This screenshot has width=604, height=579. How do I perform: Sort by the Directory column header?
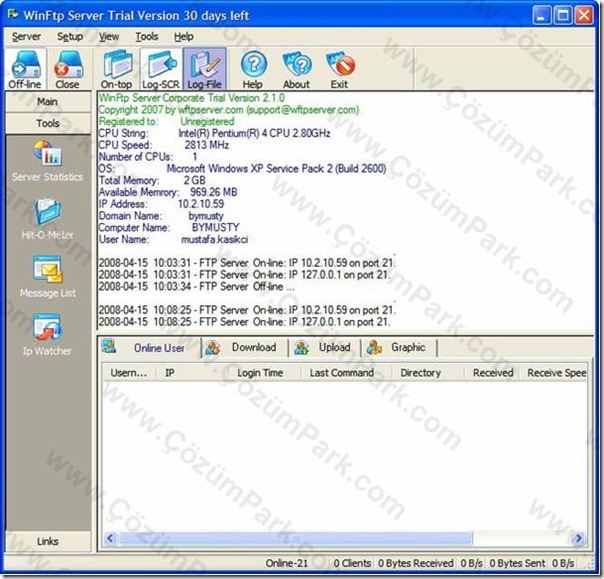pos(428,373)
